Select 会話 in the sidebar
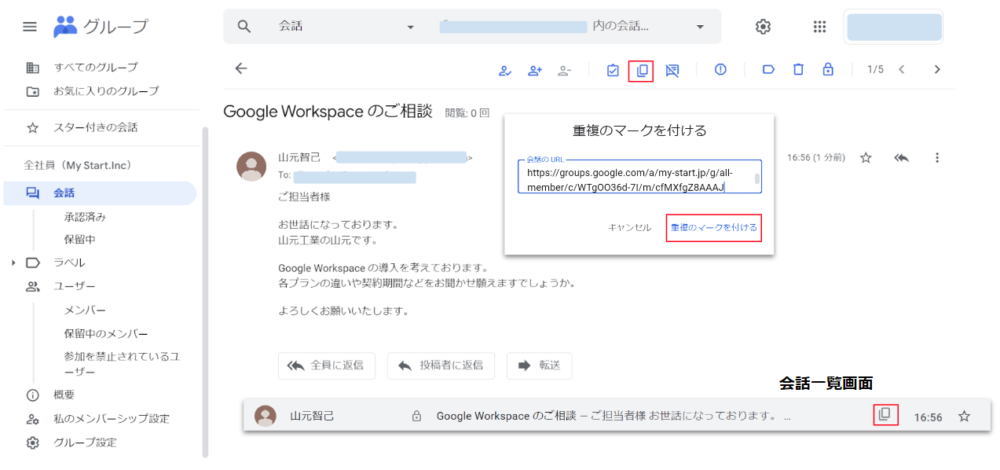1000x470 pixels. [100, 193]
